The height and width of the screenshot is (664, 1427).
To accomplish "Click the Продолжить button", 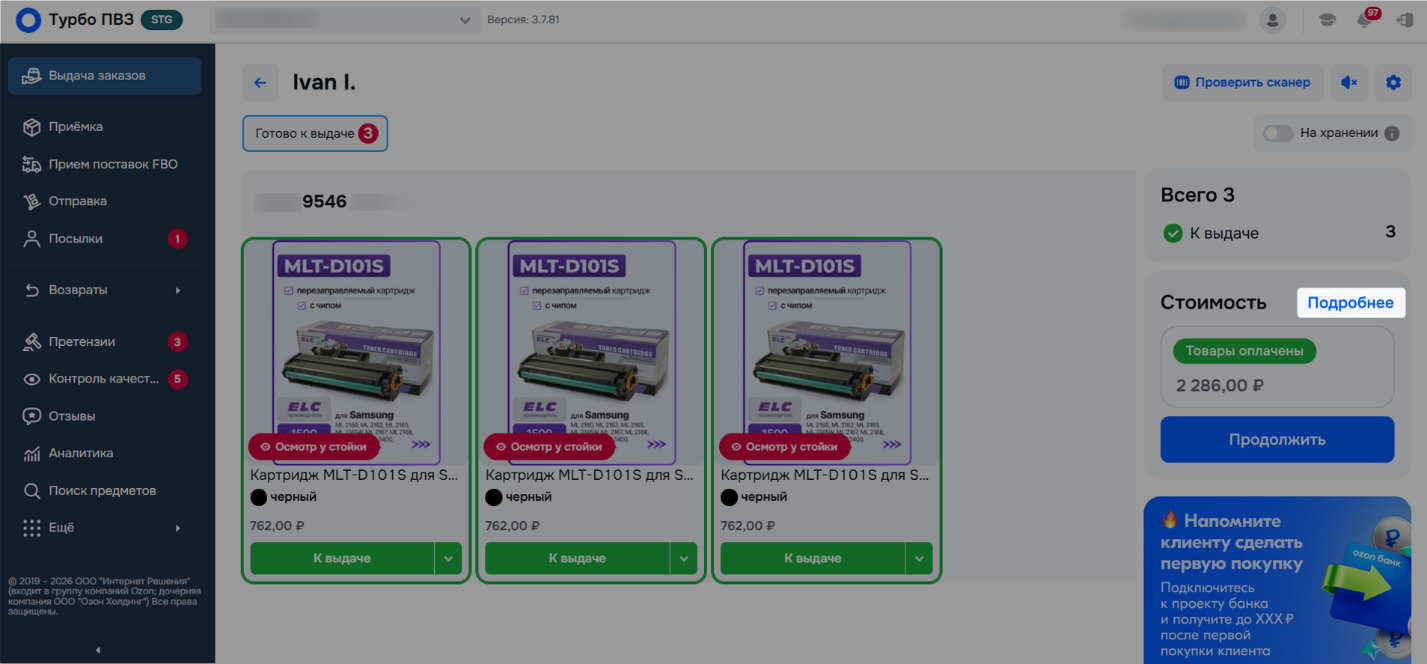I will pyautogui.click(x=1277, y=439).
